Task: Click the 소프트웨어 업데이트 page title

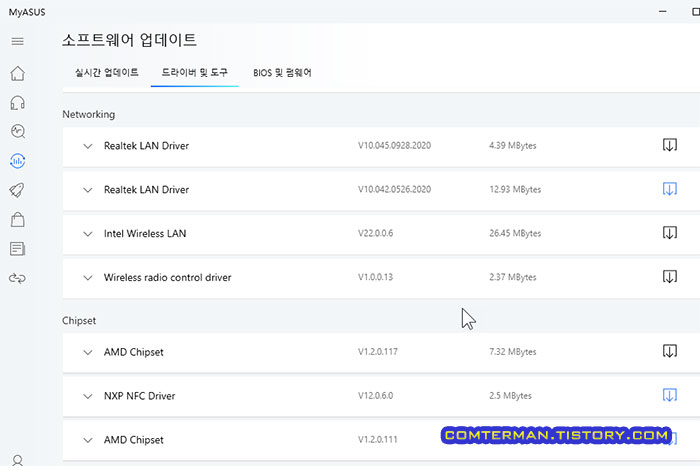Action: tap(129, 40)
